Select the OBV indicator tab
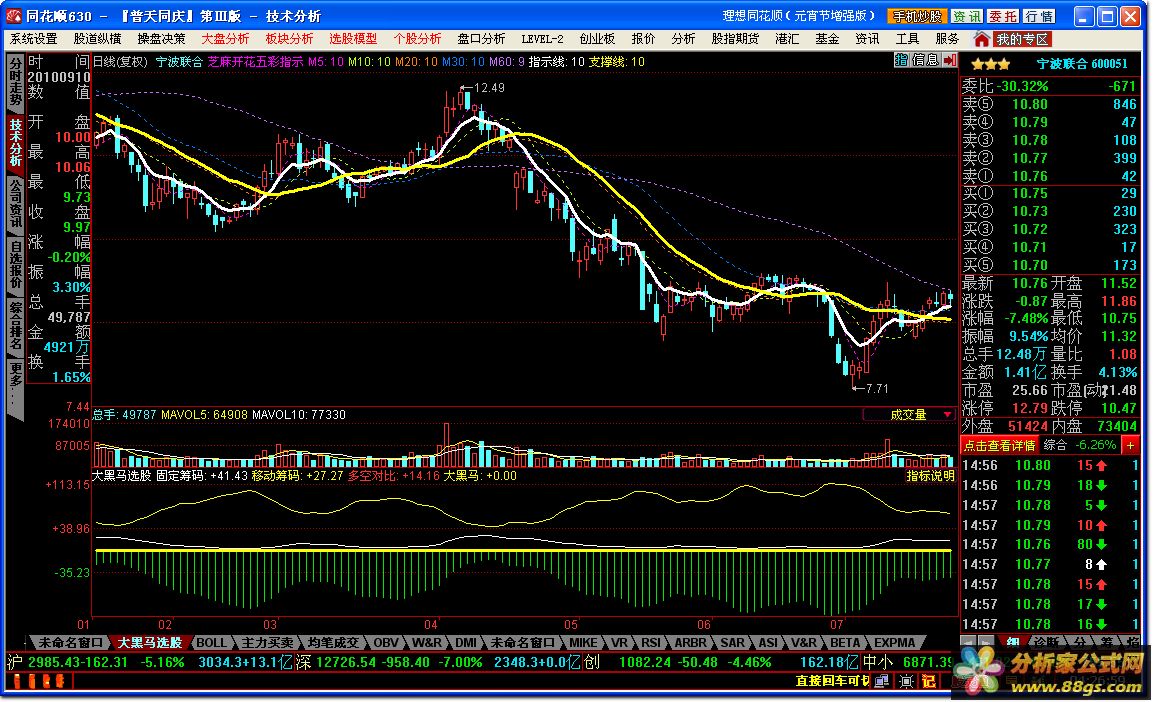The image size is (1153, 702). 386,642
